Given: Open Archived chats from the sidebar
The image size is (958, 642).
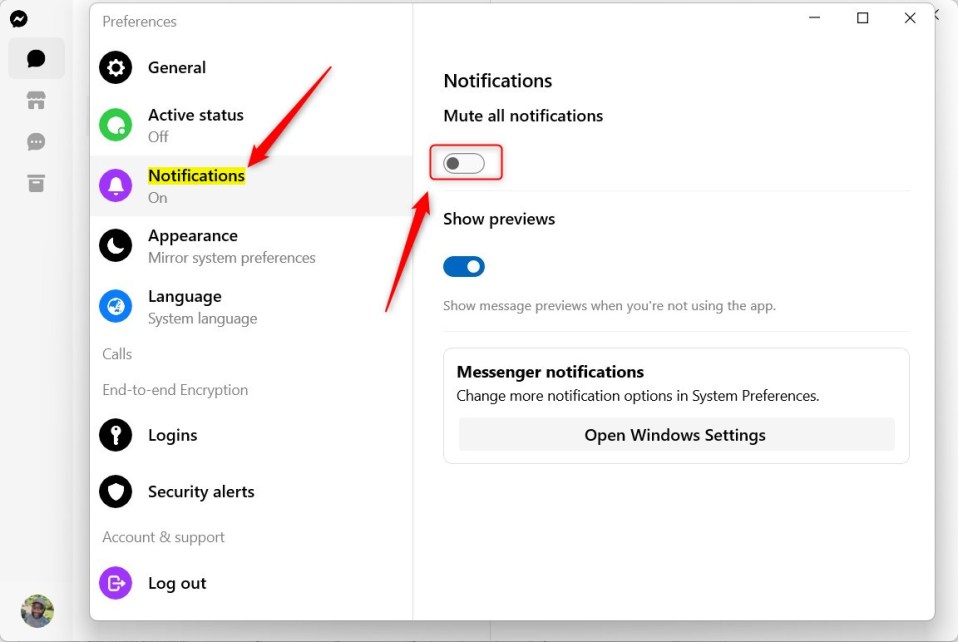Looking at the screenshot, I should pos(36,183).
